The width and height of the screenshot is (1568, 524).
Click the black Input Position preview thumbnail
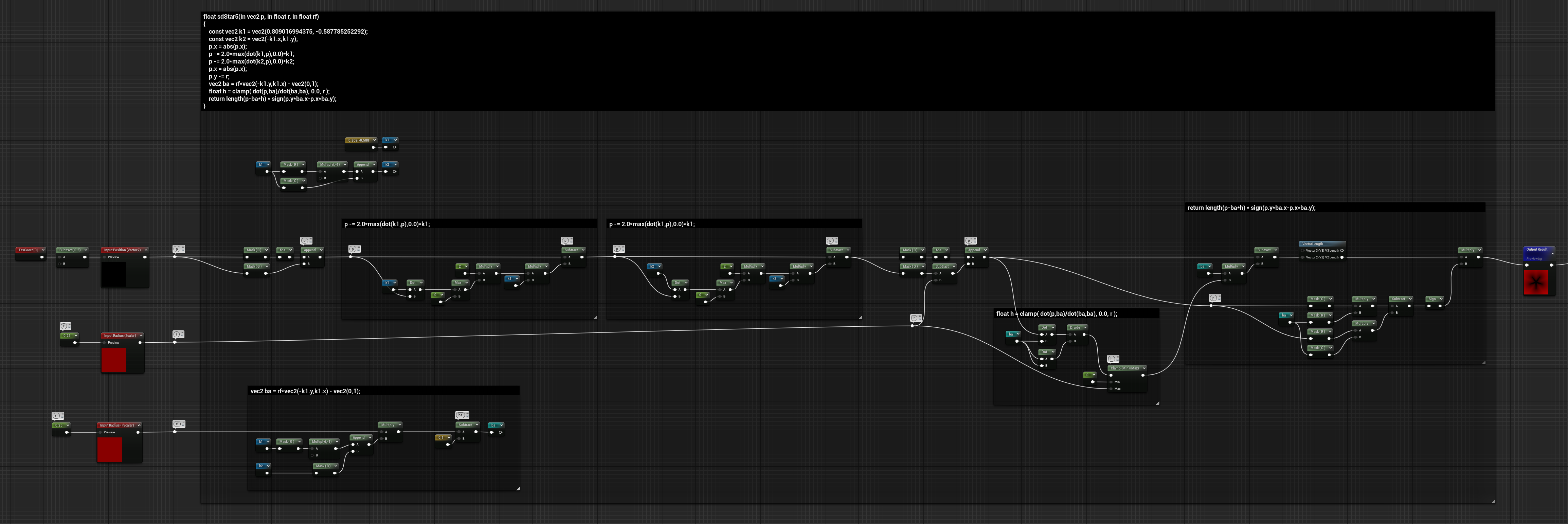(x=114, y=274)
